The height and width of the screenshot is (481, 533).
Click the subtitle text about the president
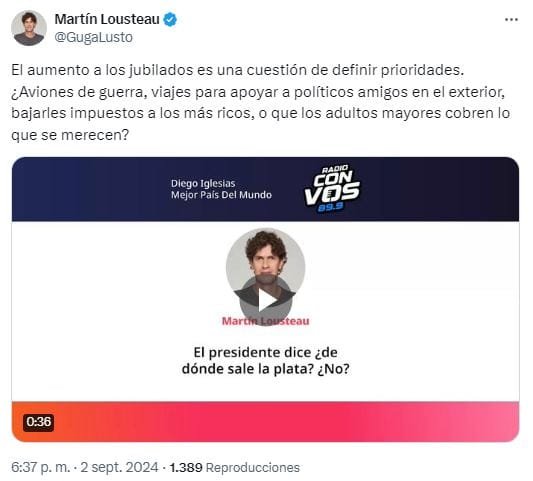click(265, 361)
